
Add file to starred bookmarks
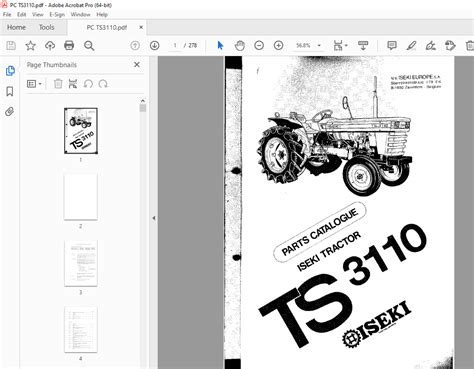[30, 46]
